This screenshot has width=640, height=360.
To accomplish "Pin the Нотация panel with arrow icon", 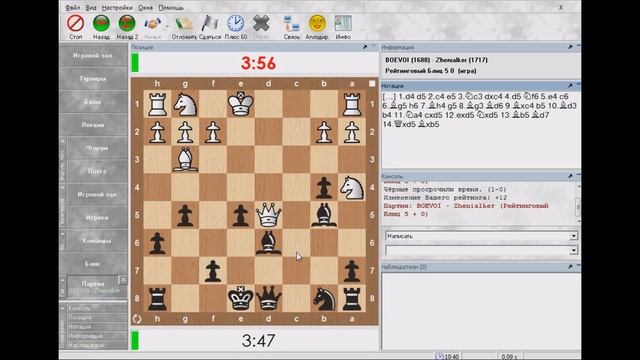I will [570, 86].
